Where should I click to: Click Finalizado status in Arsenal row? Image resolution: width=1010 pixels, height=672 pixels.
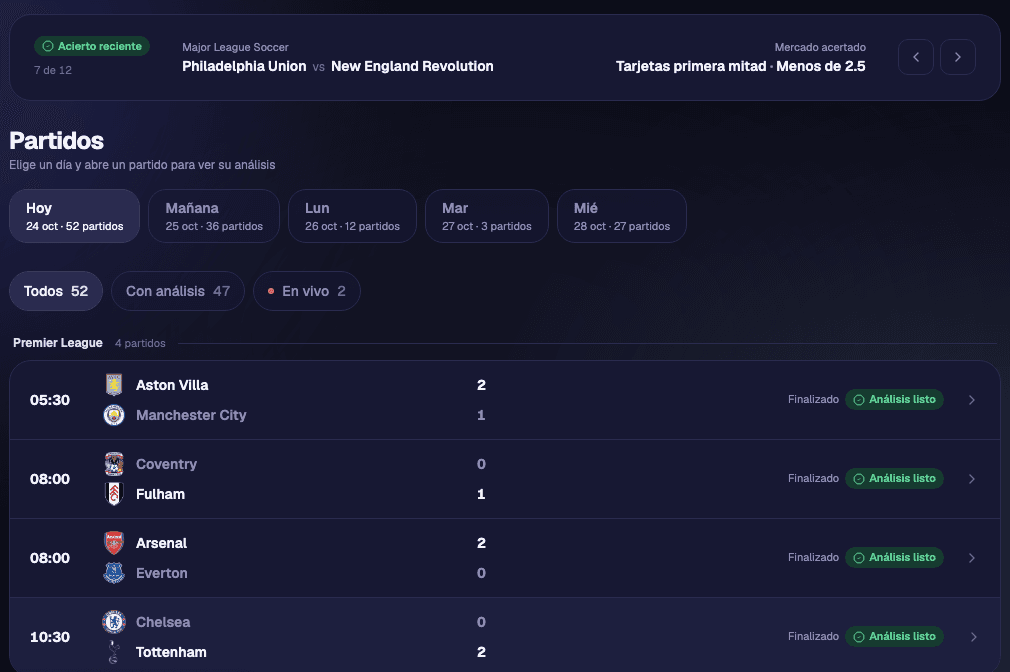click(x=813, y=557)
